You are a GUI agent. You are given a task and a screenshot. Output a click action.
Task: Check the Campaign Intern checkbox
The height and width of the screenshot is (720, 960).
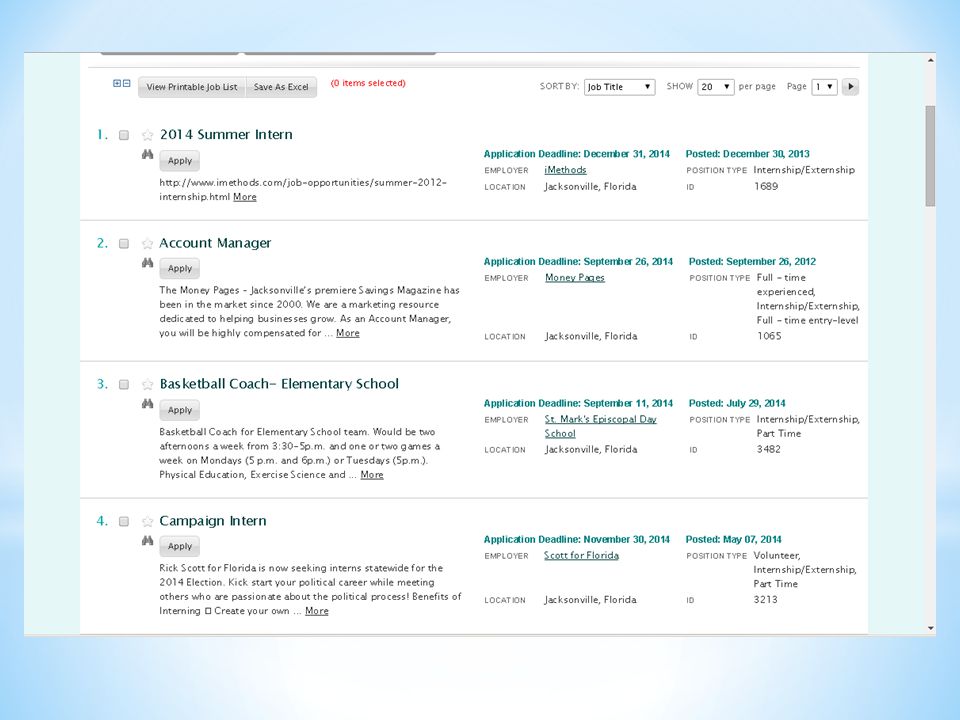[124, 522]
